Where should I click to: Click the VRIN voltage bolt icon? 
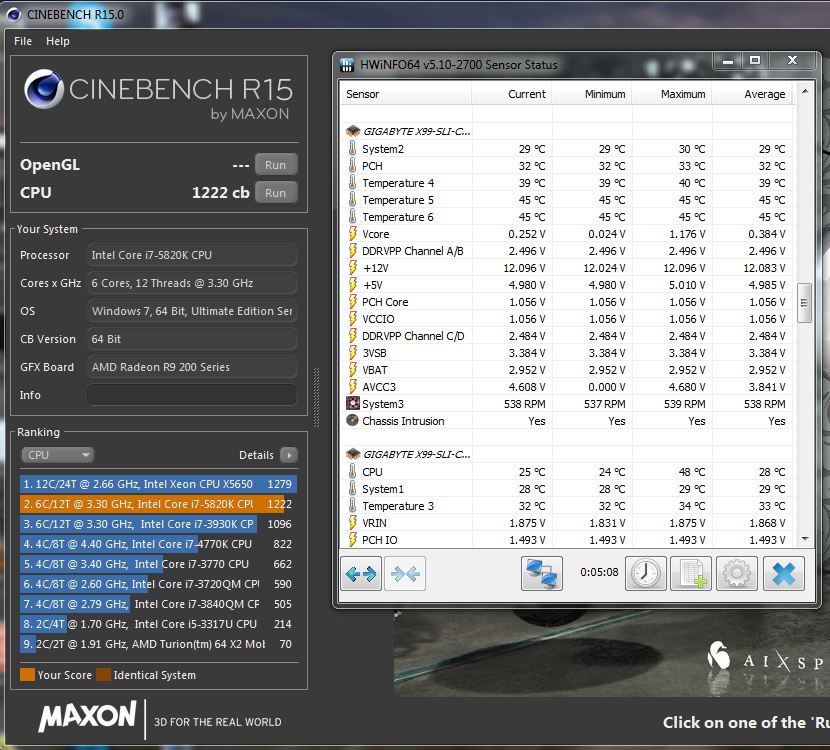tap(353, 522)
